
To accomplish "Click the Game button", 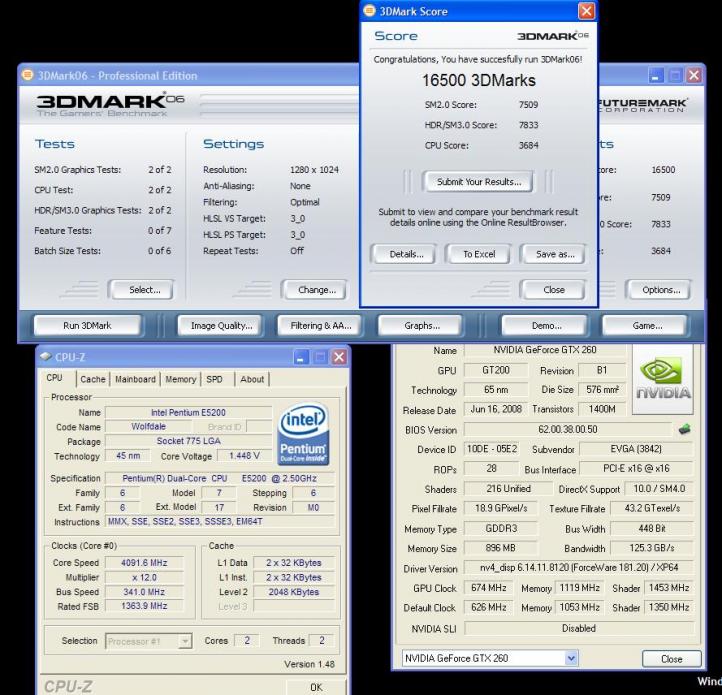I will click(647, 326).
